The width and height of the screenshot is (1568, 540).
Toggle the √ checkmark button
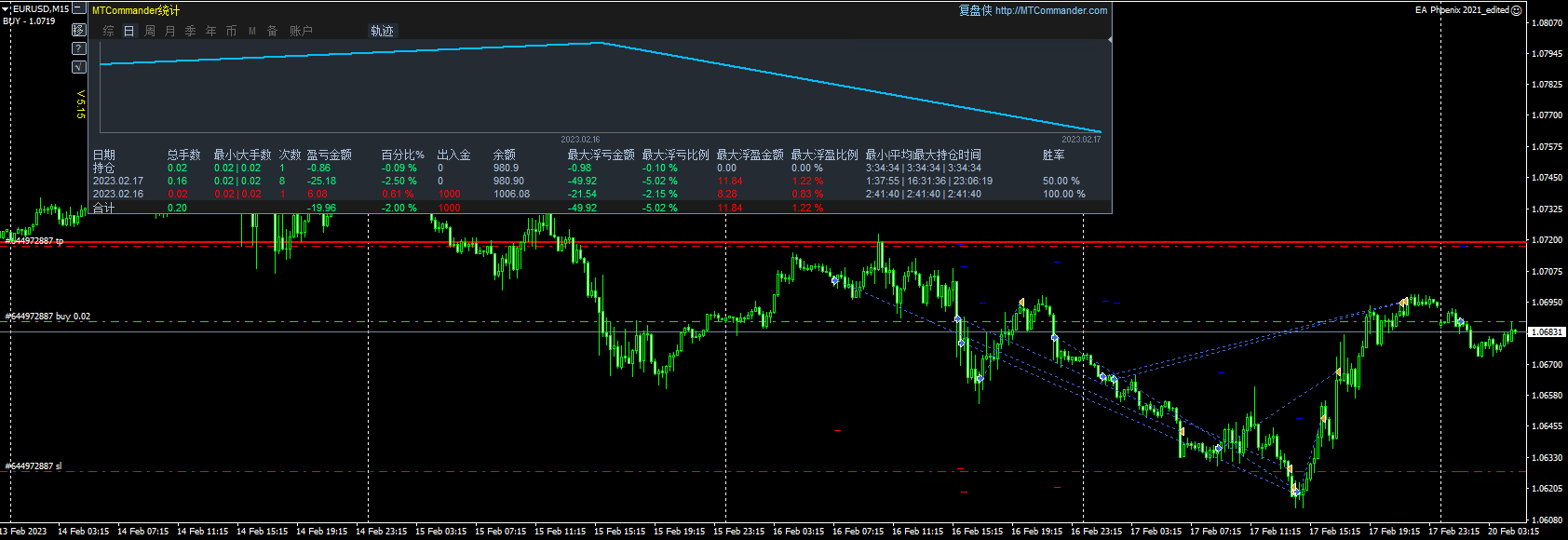pos(79,67)
